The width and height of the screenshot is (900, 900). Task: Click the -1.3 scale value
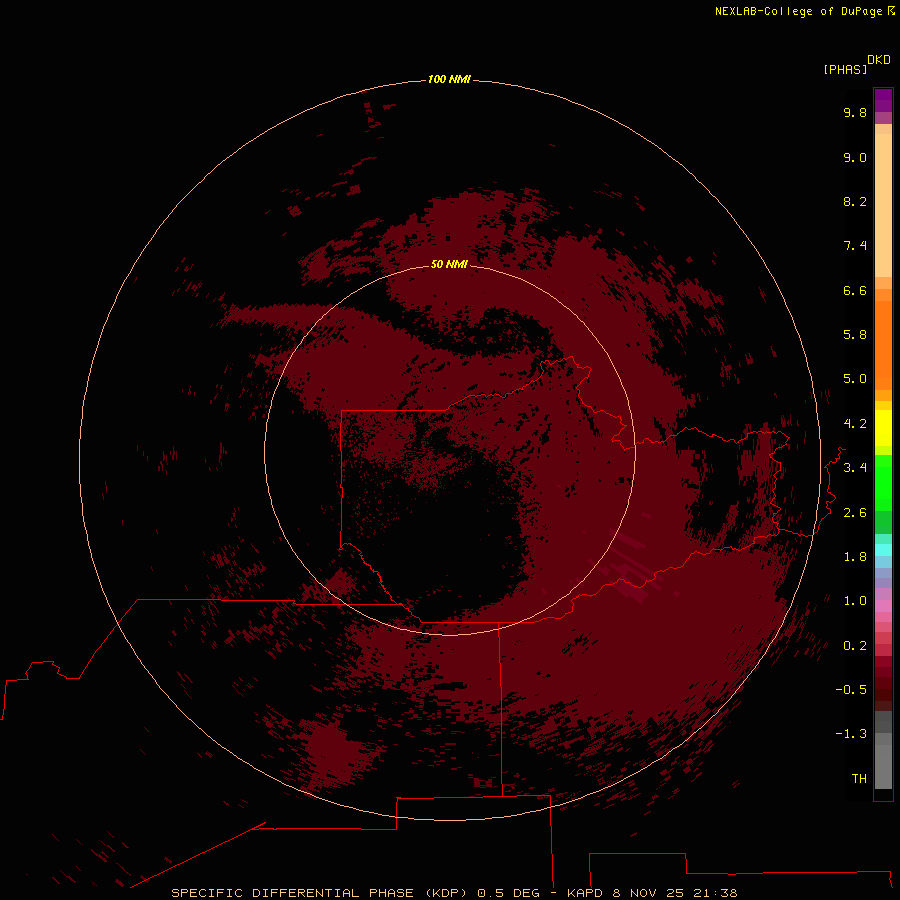(851, 734)
